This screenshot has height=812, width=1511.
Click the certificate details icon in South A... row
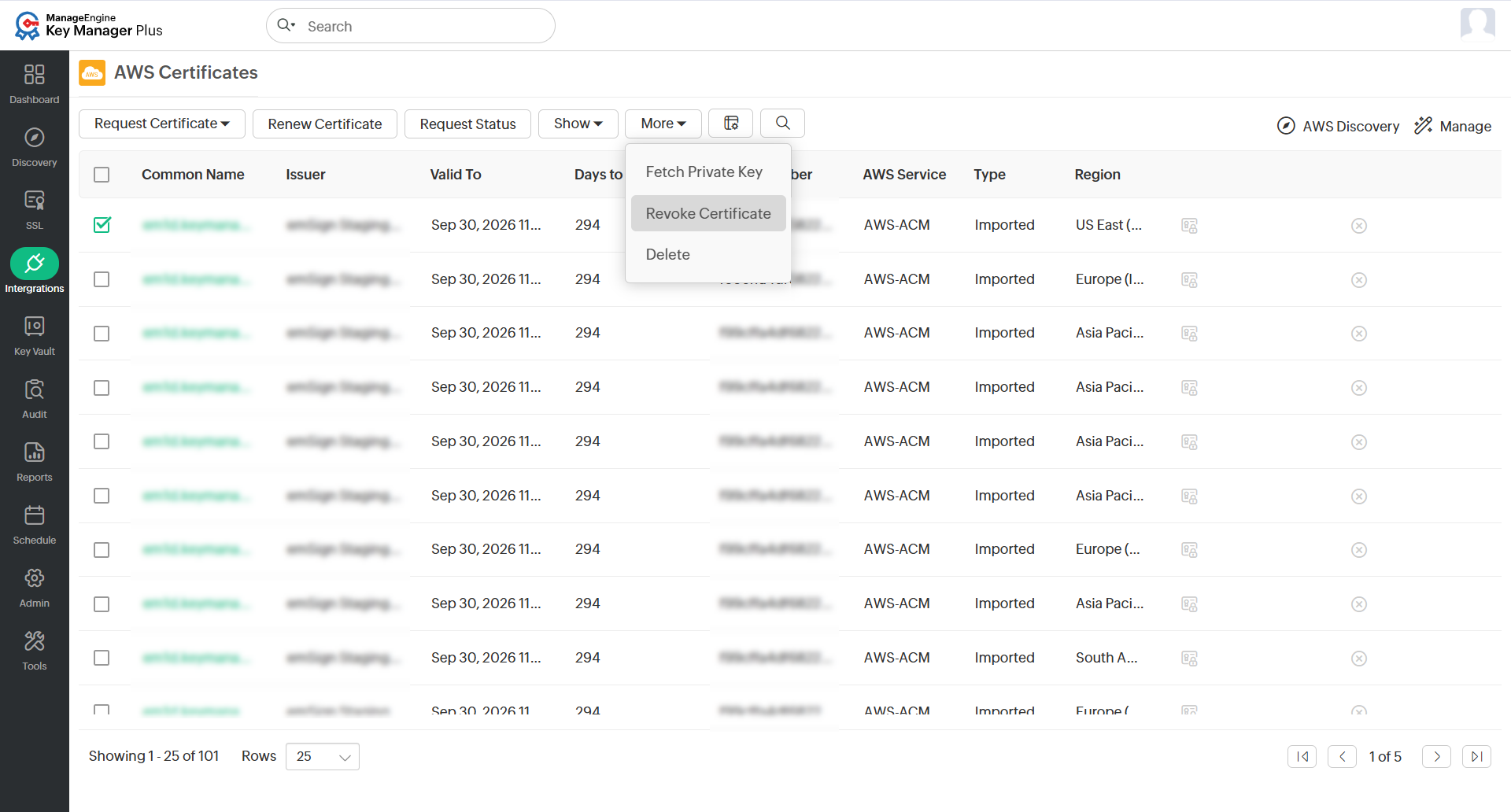click(1189, 659)
